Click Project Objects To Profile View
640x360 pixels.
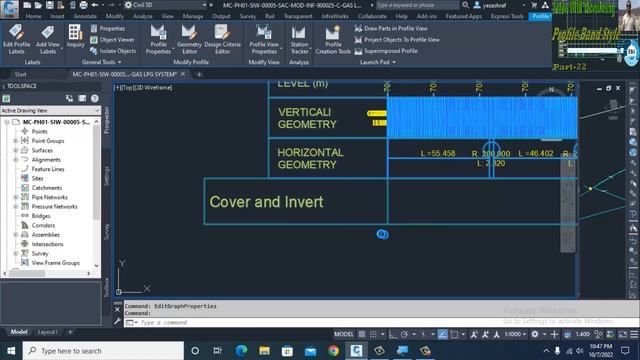click(x=397, y=40)
